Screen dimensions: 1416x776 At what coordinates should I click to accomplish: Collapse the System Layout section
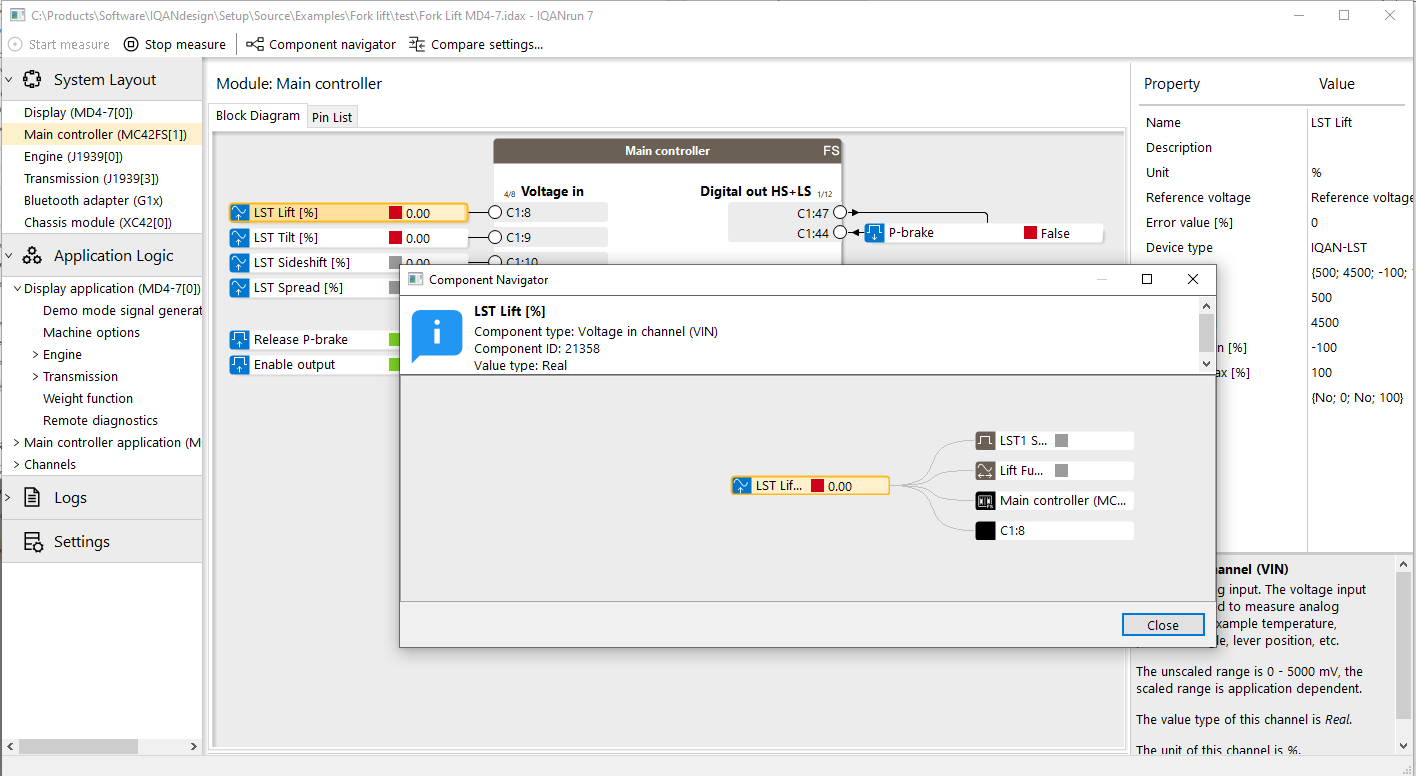pos(9,80)
